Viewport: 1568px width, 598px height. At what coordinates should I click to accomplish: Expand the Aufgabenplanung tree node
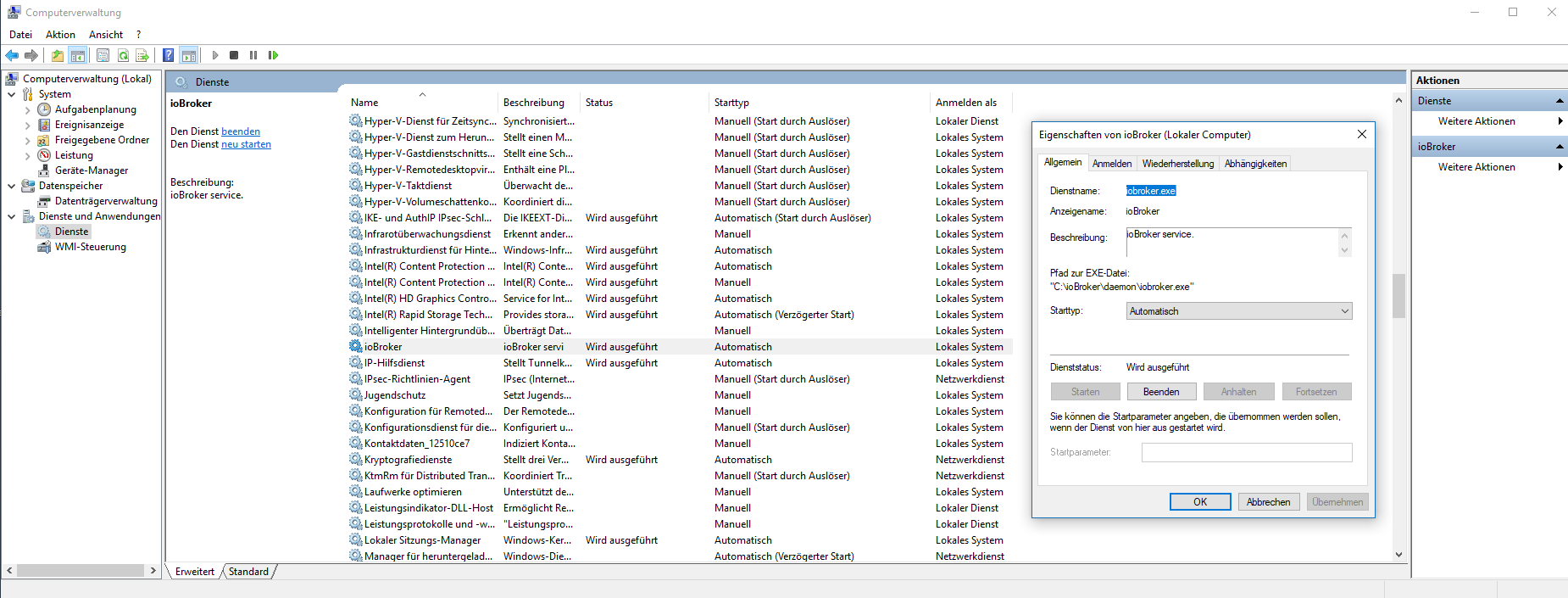[x=27, y=109]
